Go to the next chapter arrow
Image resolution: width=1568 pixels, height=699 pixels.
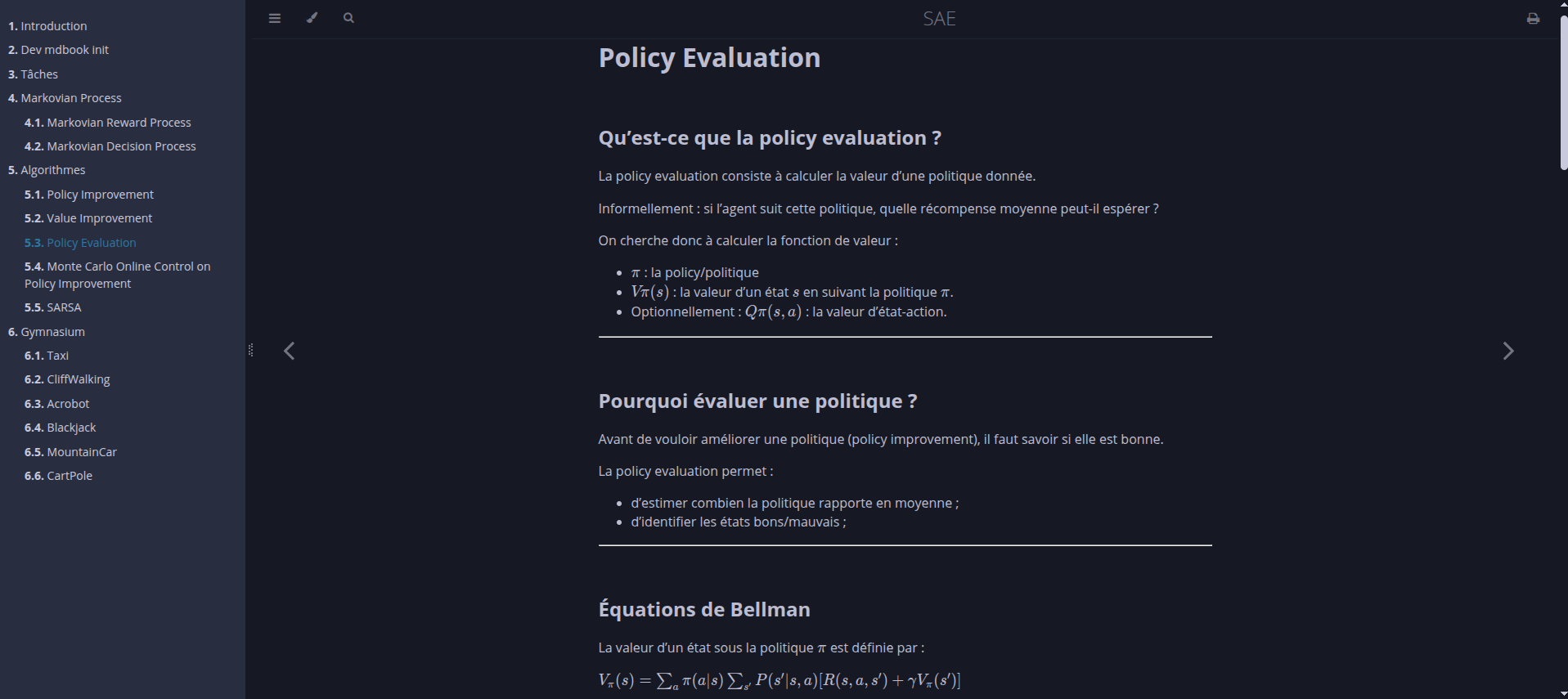click(1507, 351)
